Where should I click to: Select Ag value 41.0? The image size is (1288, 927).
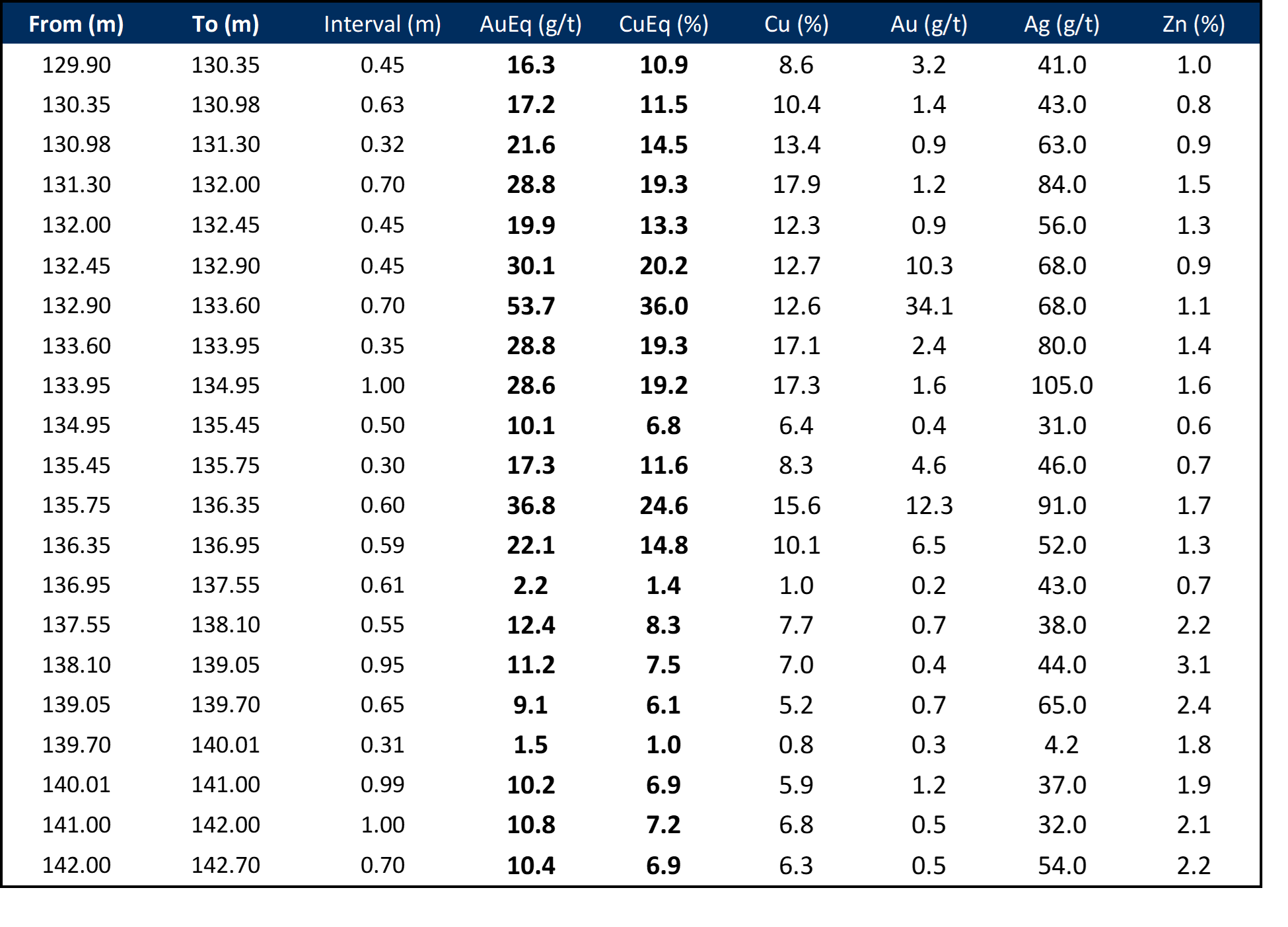1062,65
